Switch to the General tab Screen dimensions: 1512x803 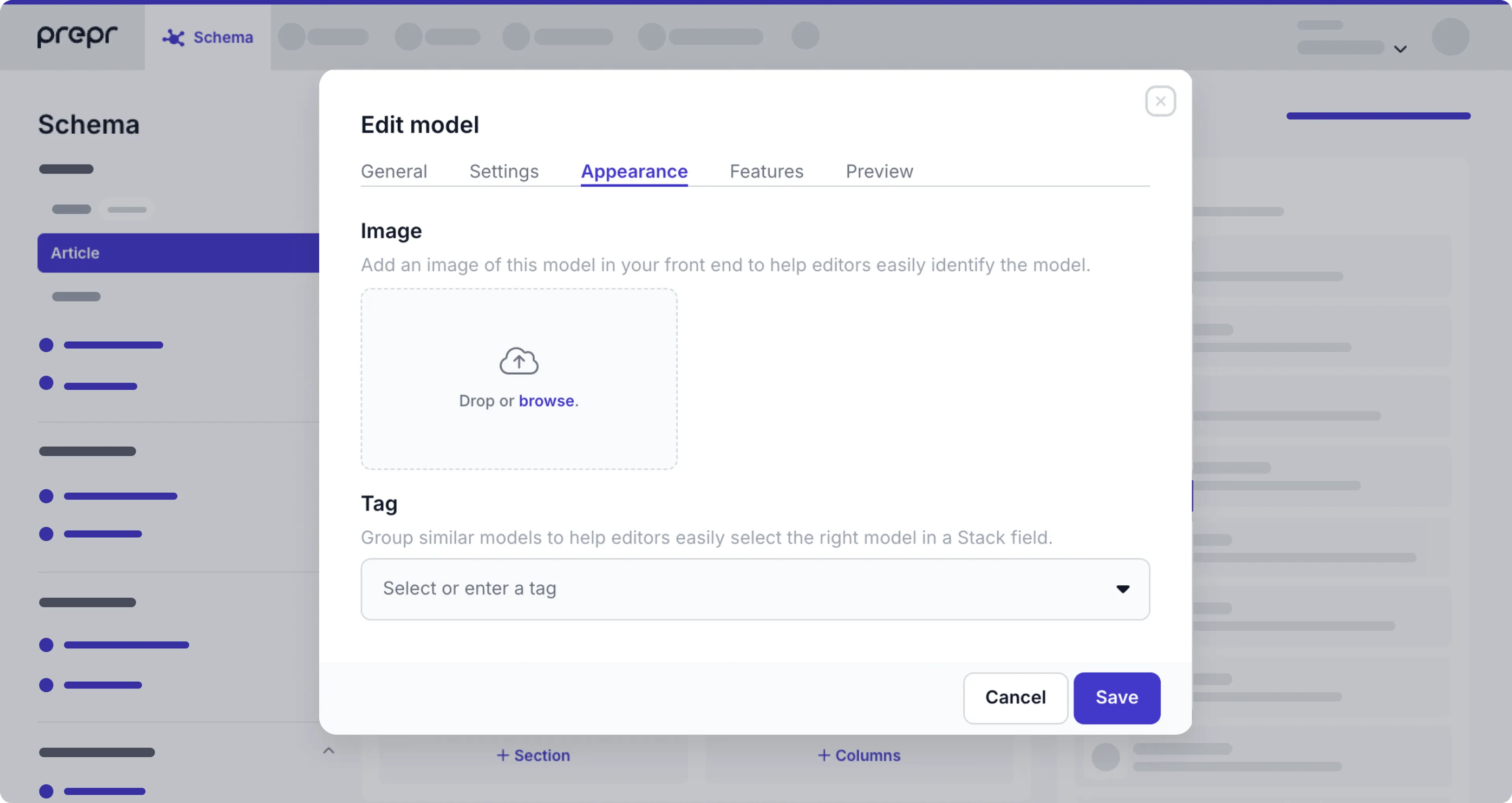[394, 171]
